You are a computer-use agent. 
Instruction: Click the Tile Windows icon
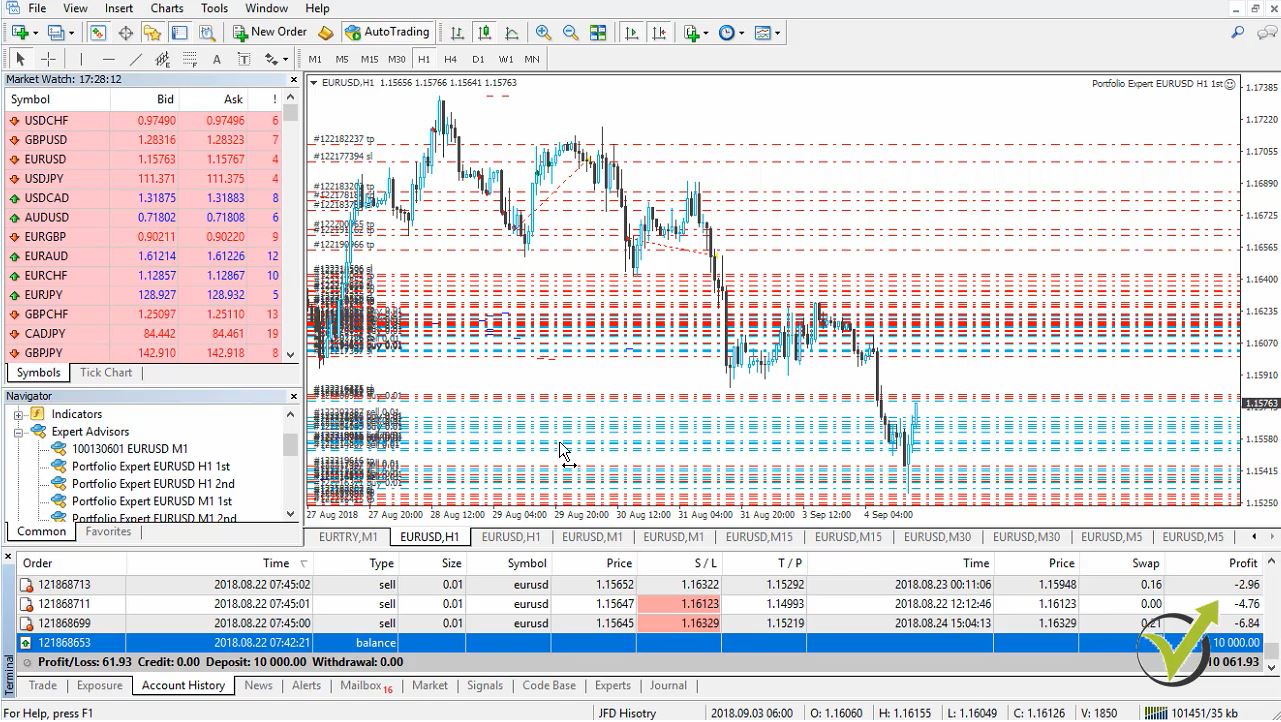click(599, 32)
